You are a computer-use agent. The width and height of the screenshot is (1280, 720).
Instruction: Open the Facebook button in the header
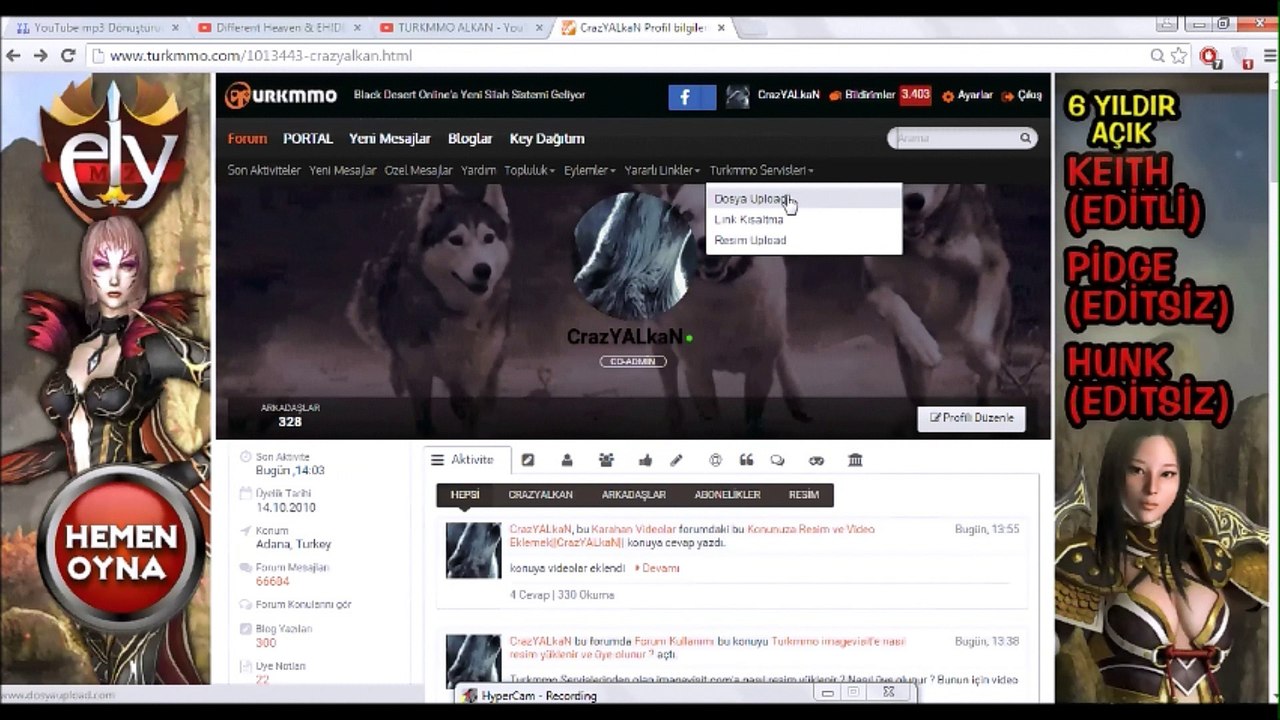coord(692,96)
